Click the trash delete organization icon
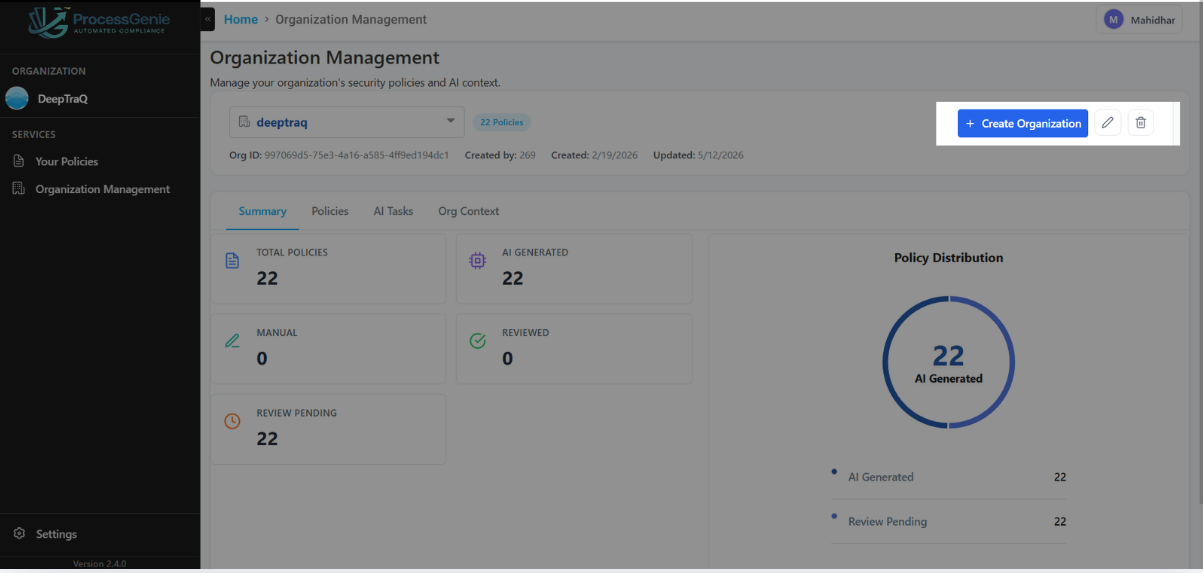This screenshot has height=573, width=1203. coord(1141,123)
